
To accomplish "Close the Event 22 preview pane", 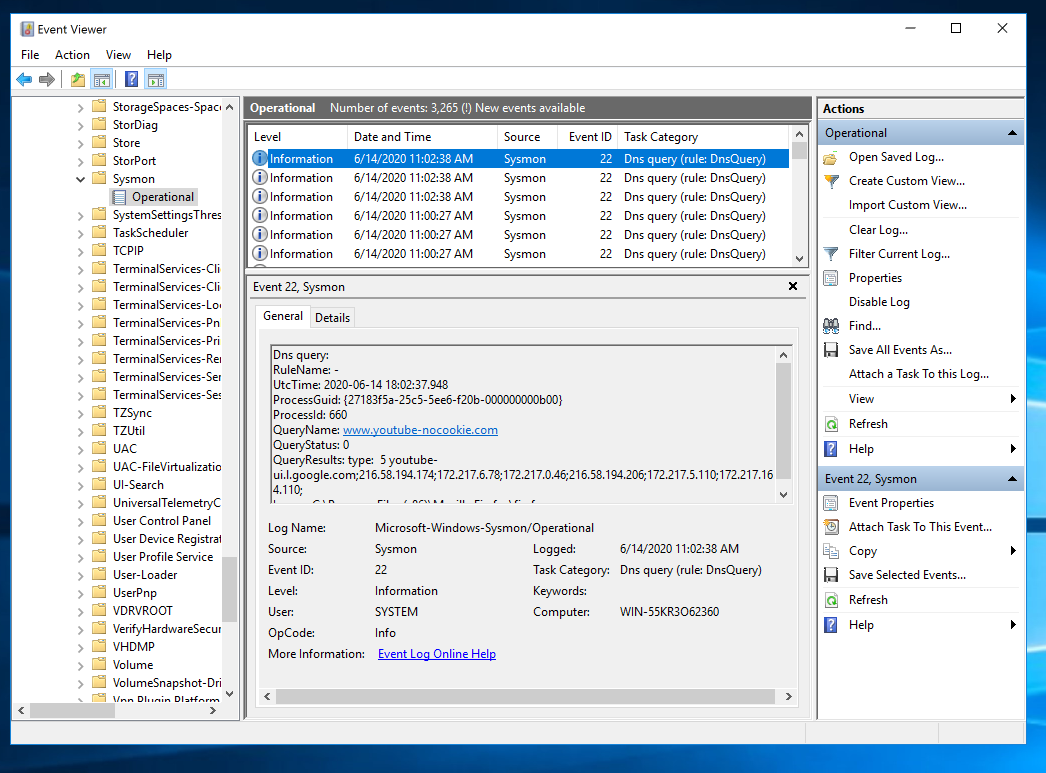I will click(793, 286).
